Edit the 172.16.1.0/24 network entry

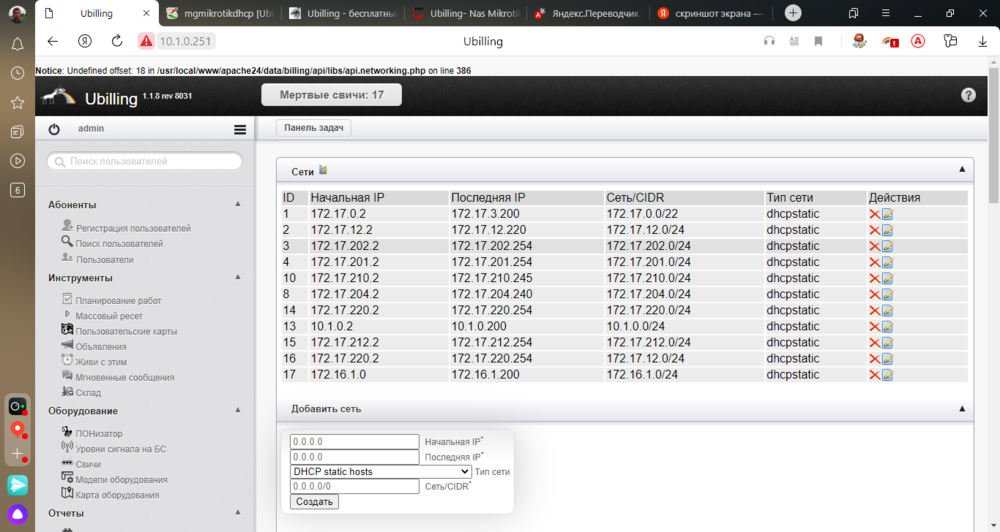(x=887, y=375)
